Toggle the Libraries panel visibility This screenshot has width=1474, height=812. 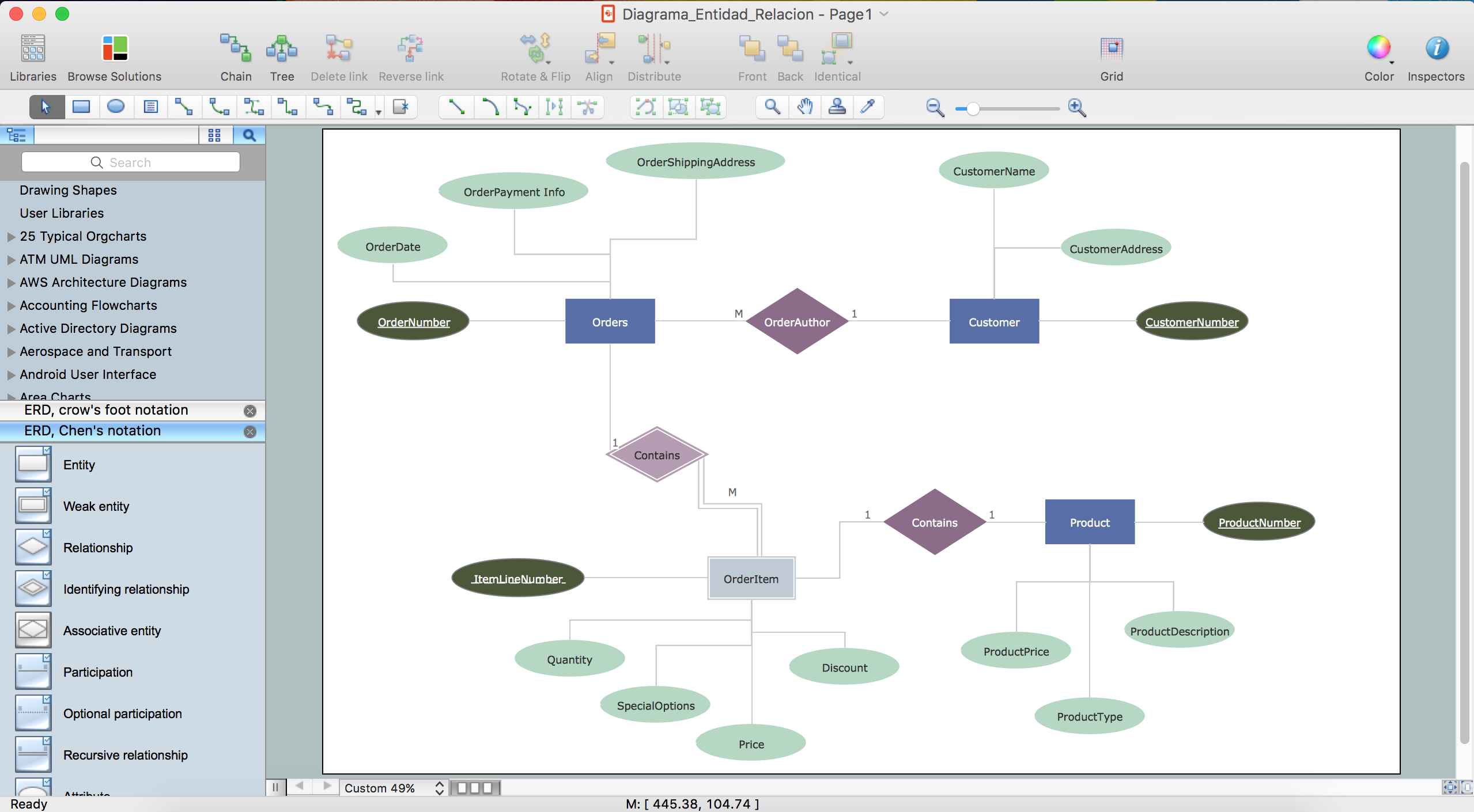pyautogui.click(x=32, y=56)
